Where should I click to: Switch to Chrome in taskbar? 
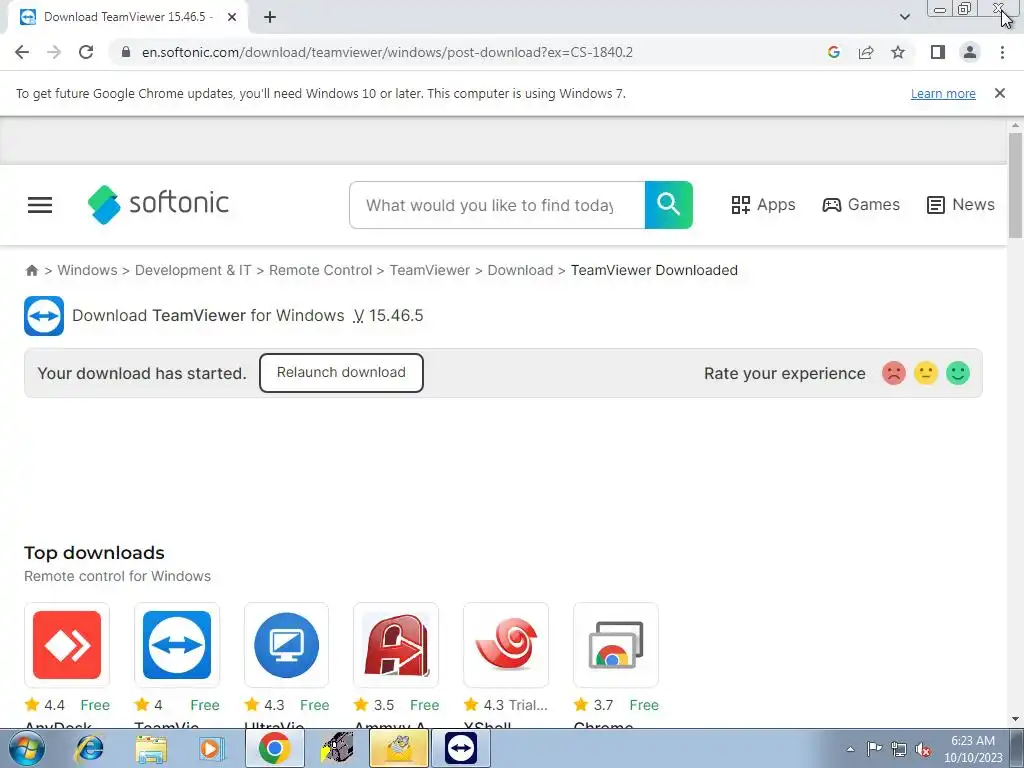[274, 748]
